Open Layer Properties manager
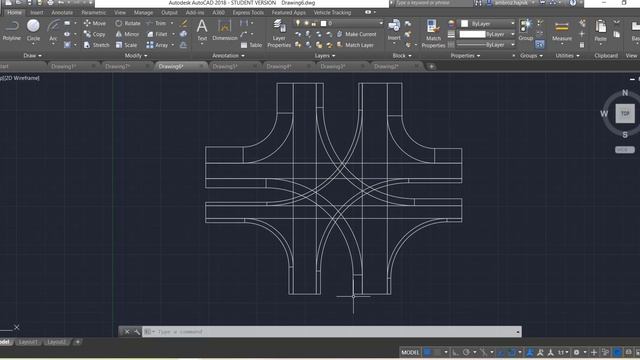The width and height of the screenshot is (640, 360). pyautogui.click(x=279, y=33)
